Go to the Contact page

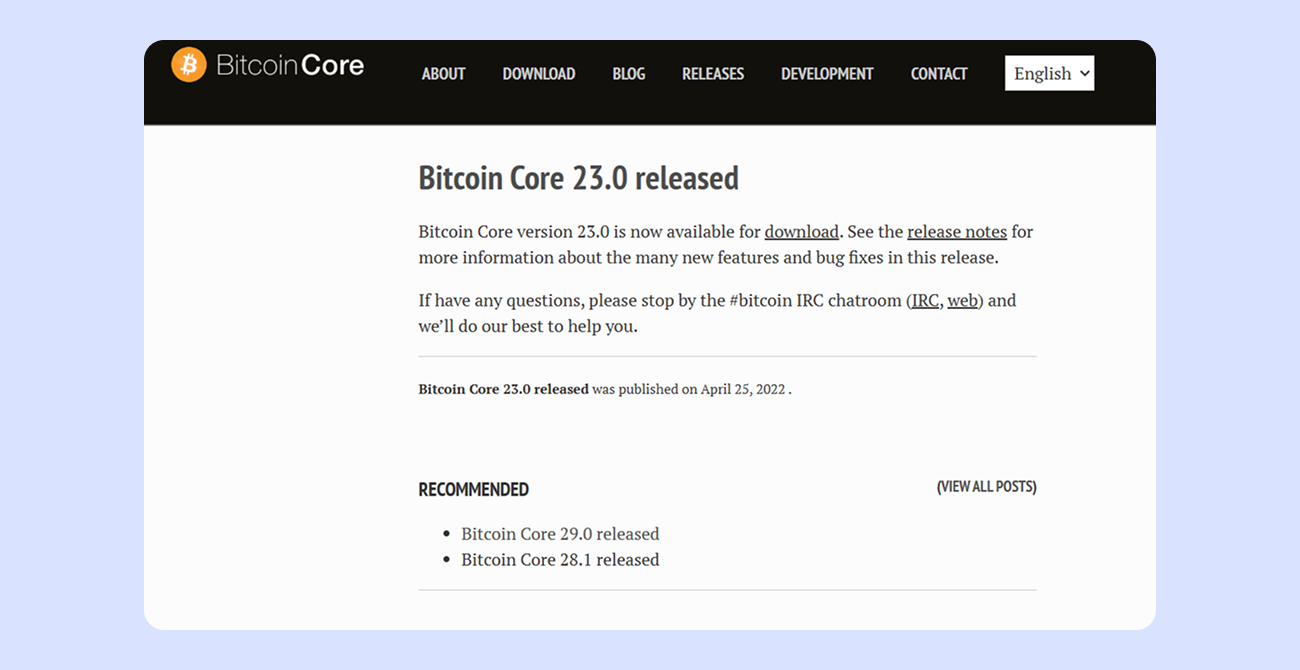tap(939, 74)
